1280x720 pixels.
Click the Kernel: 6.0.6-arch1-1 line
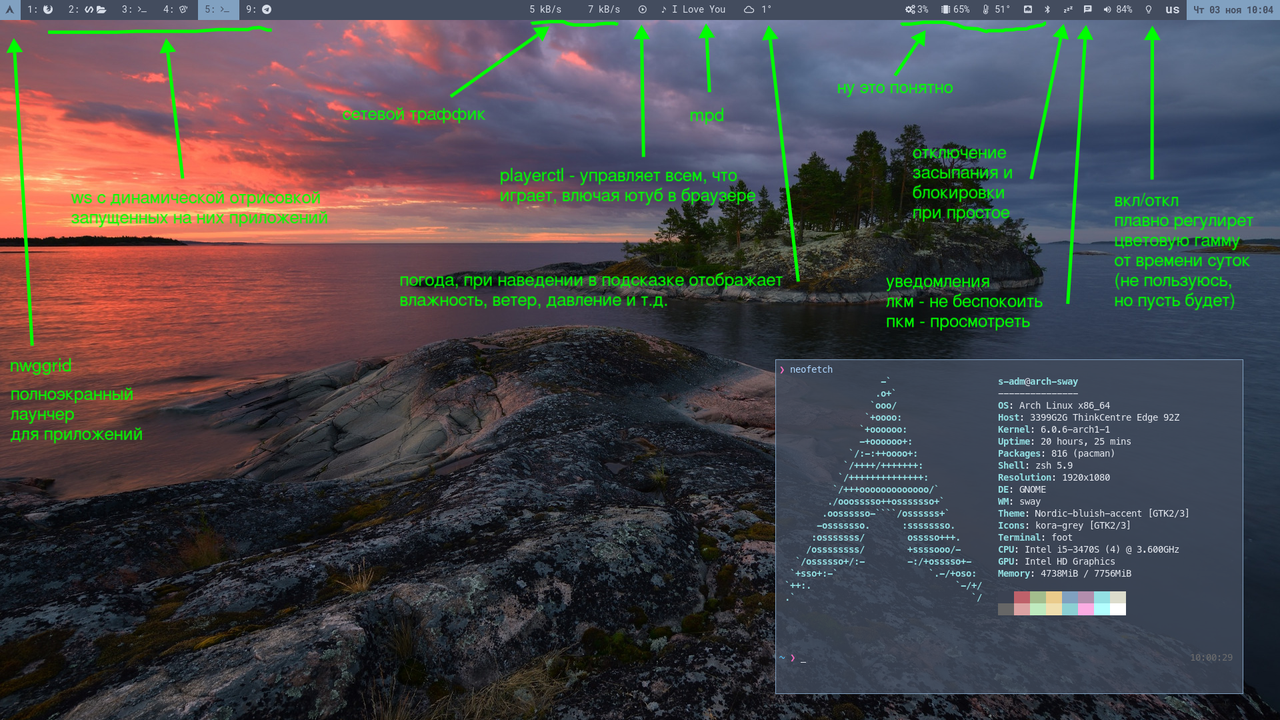1054,430
